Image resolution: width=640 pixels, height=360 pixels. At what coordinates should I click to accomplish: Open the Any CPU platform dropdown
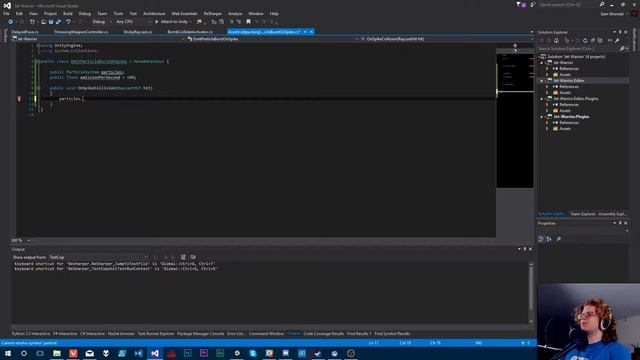click(133, 22)
